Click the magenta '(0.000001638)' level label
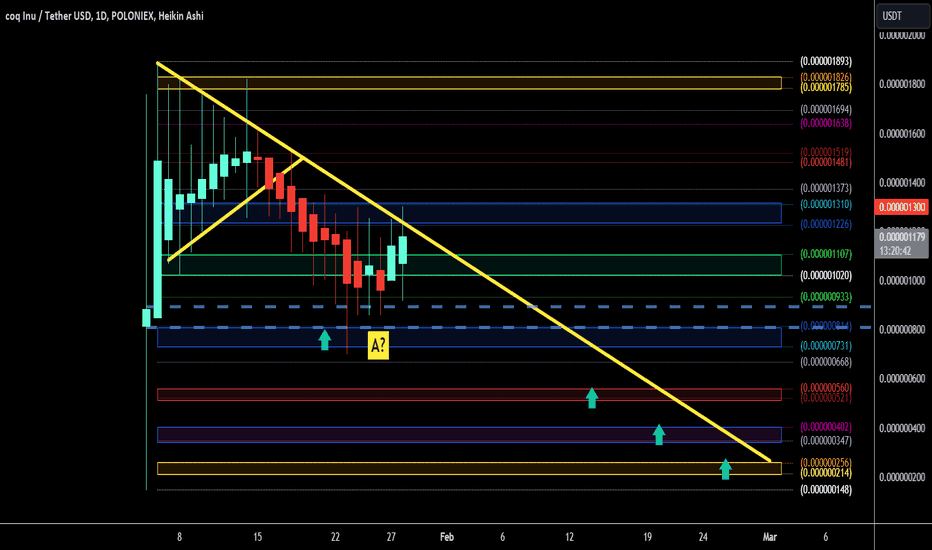The width and height of the screenshot is (932, 550). 826,123
